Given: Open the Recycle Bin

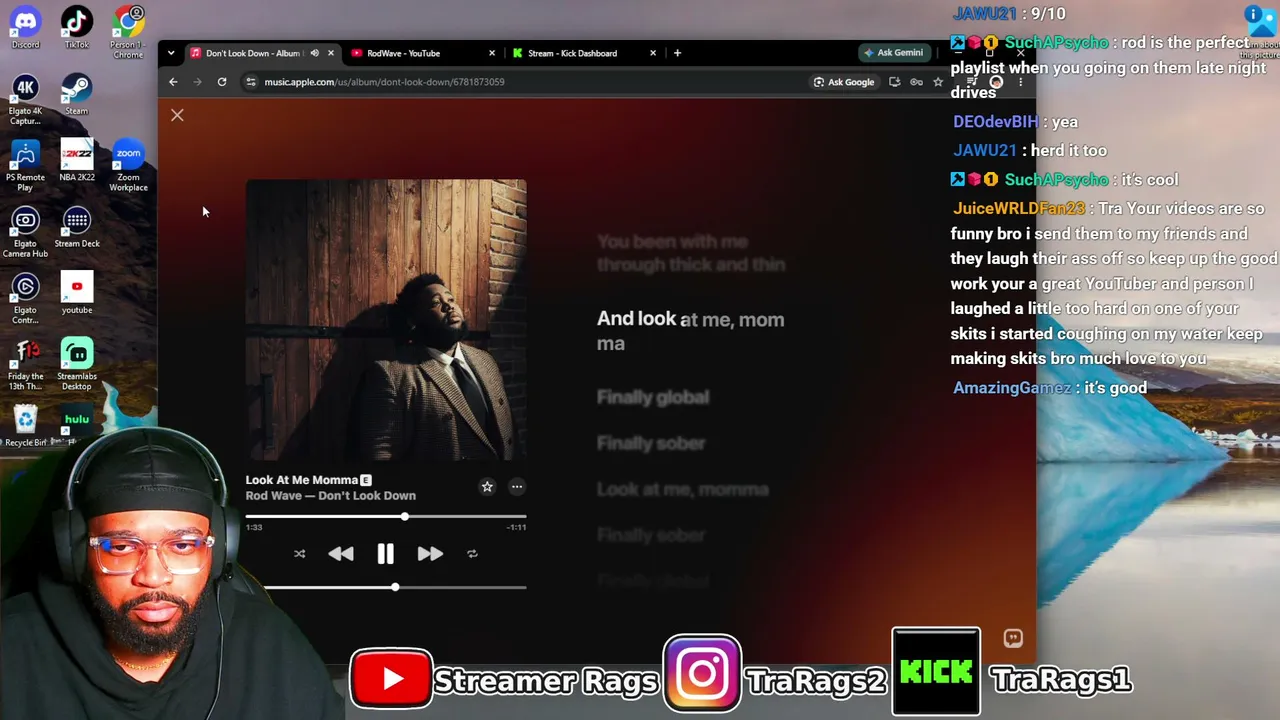Looking at the screenshot, I should point(26,425).
